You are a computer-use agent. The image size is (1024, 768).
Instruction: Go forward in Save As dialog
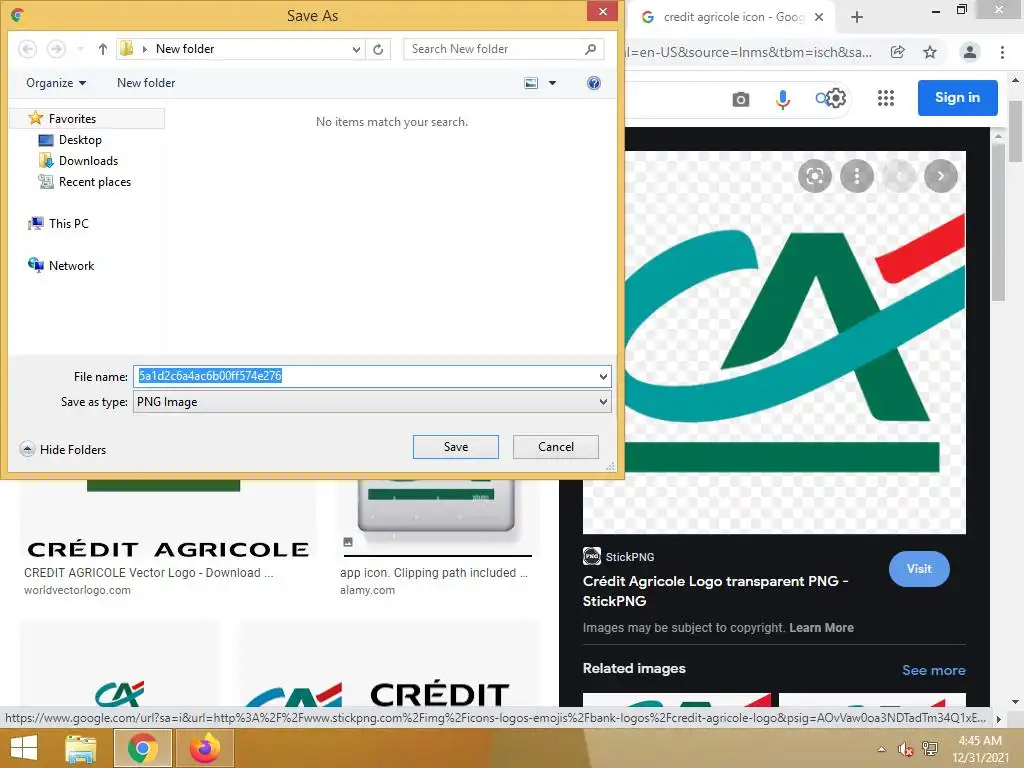pyautogui.click(x=57, y=49)
